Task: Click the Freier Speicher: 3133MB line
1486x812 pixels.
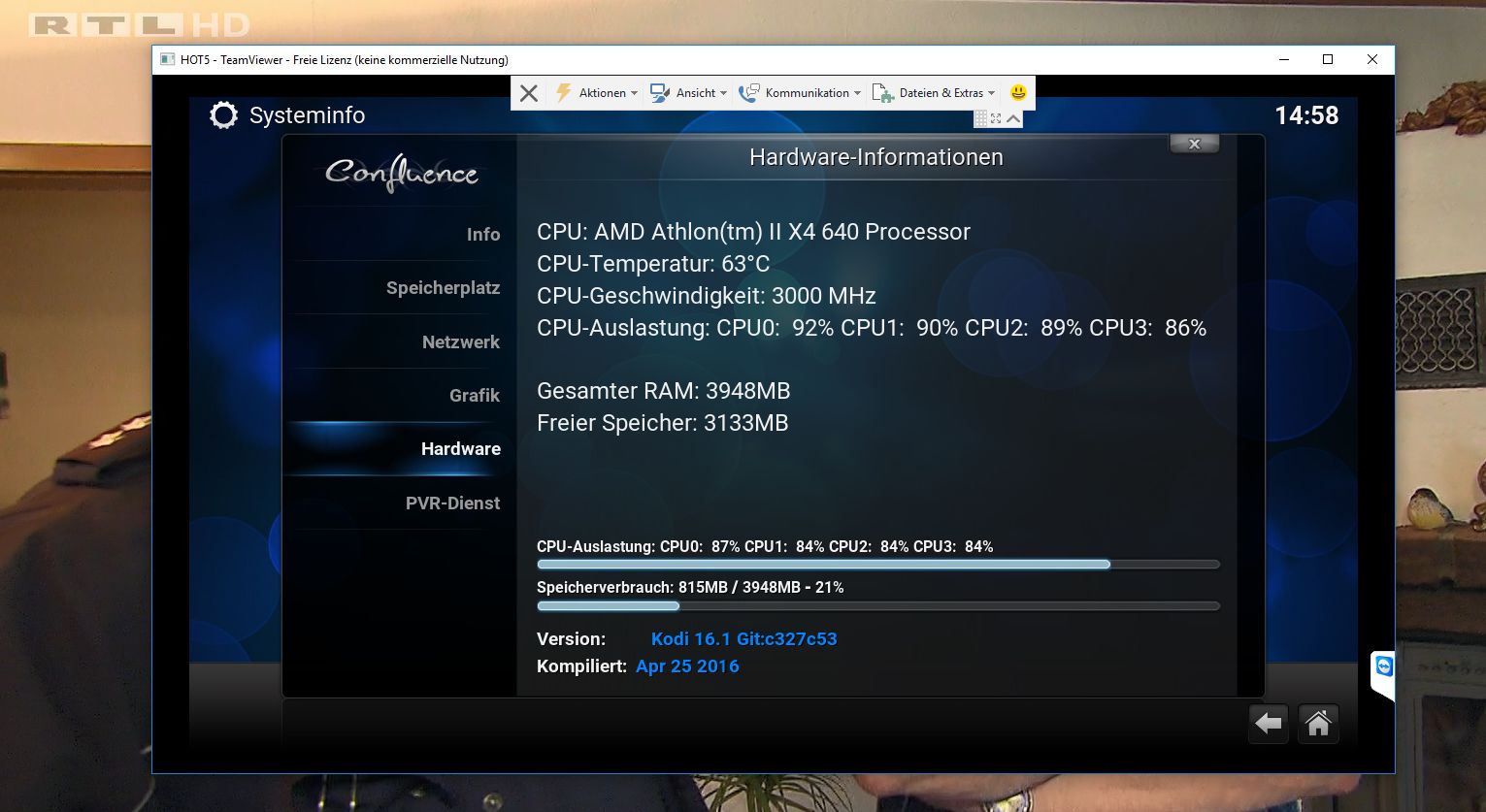Action: click(663, 423)
